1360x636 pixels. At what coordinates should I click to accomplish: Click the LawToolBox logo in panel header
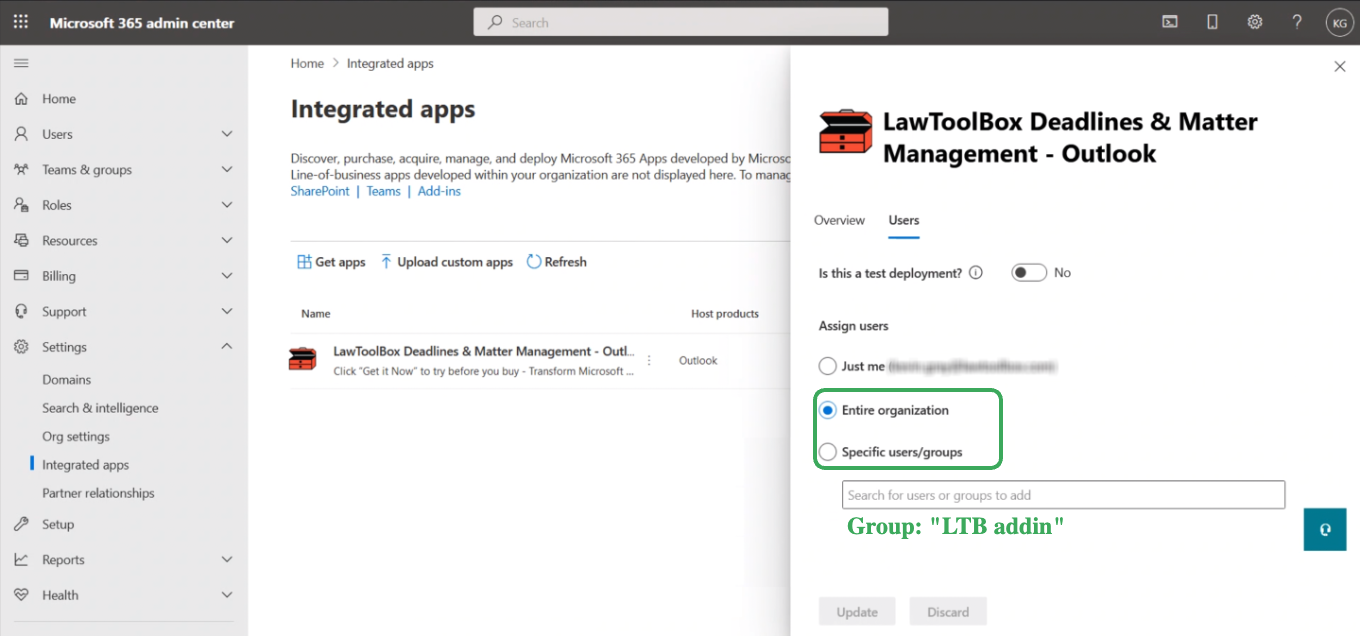point(845,132)
